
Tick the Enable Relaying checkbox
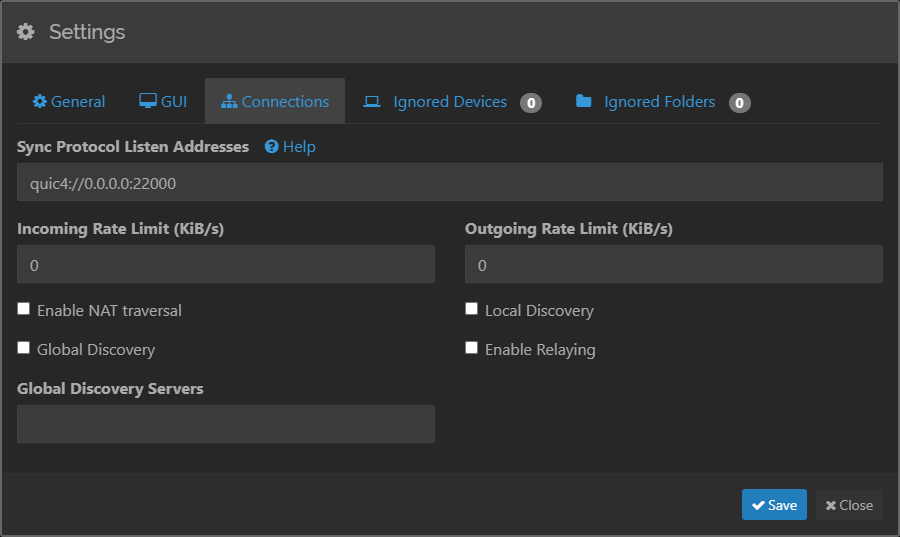[472, 348]
